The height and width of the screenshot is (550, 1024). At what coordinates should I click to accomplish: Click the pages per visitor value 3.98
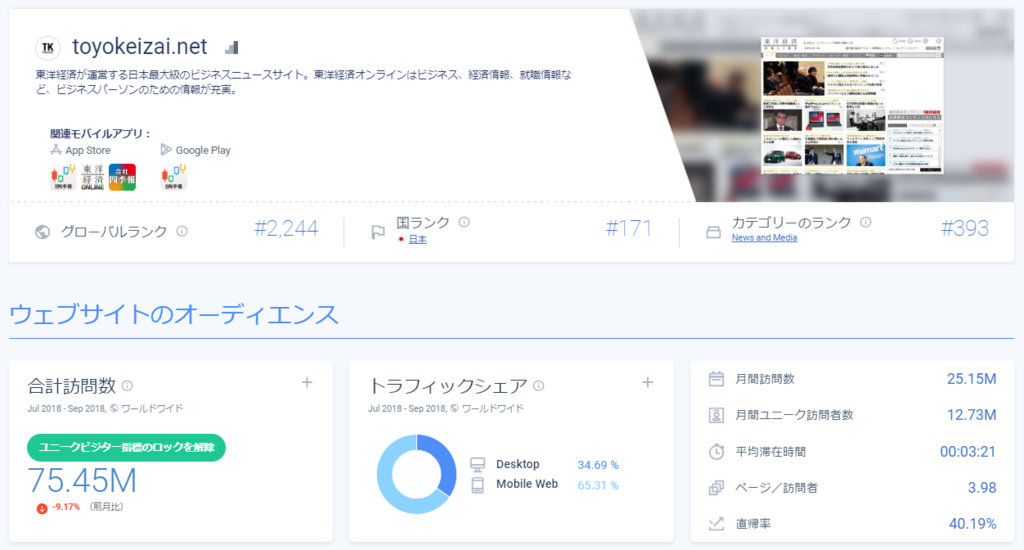[982, 487]
